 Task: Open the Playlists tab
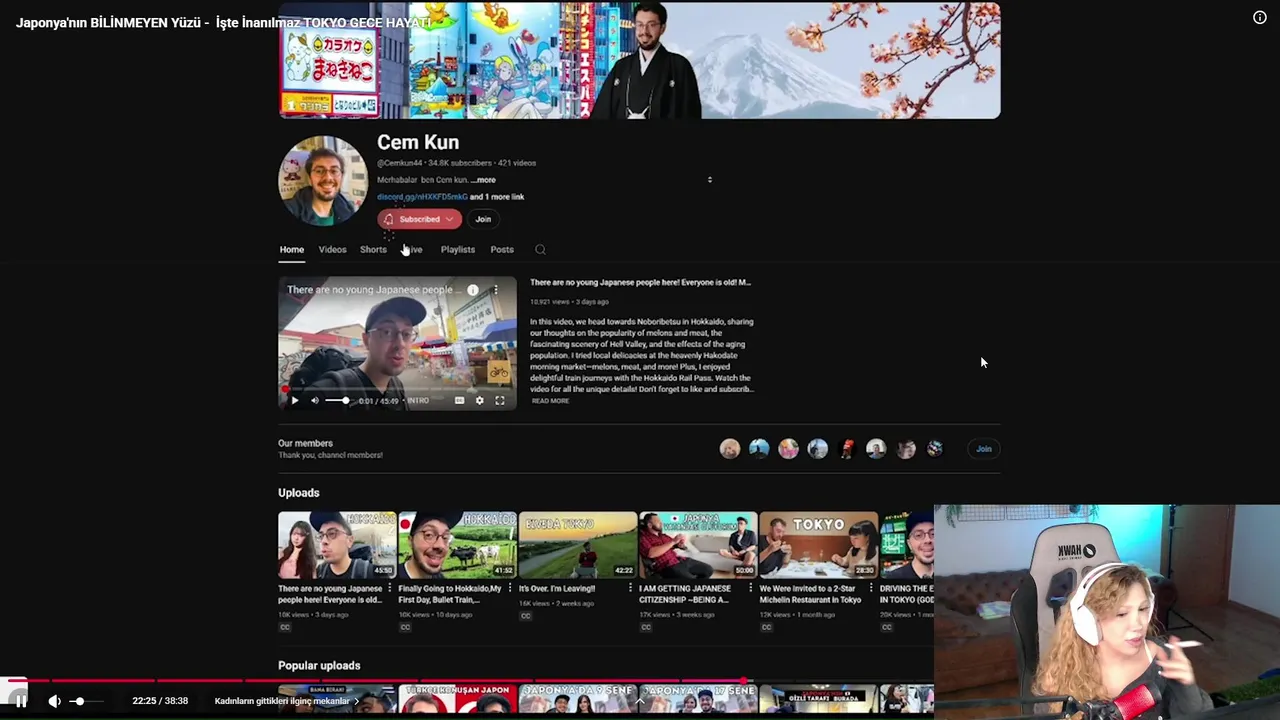(458, 249)
